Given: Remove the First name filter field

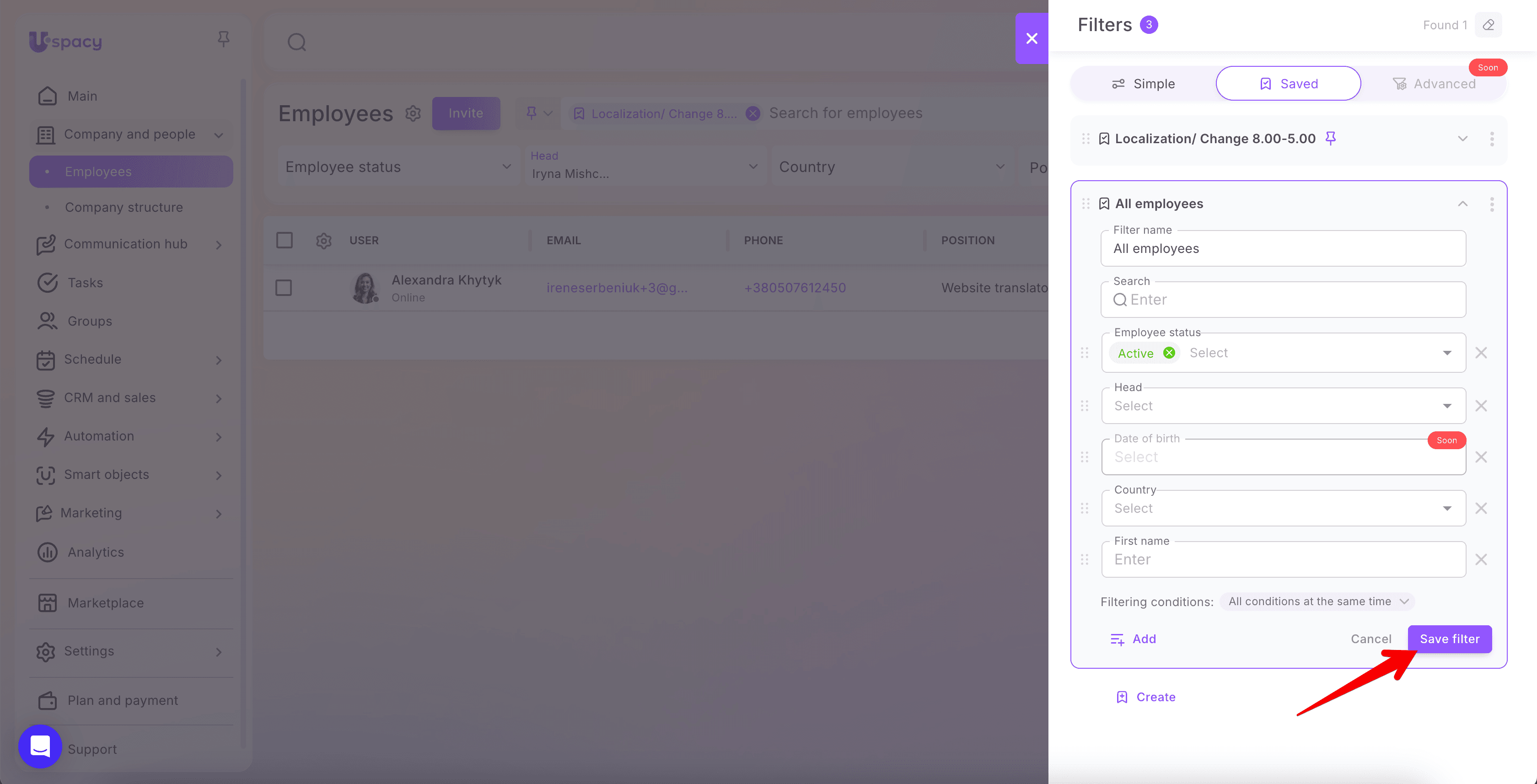Looking at the screenshot, I should tap(1481, 560).
